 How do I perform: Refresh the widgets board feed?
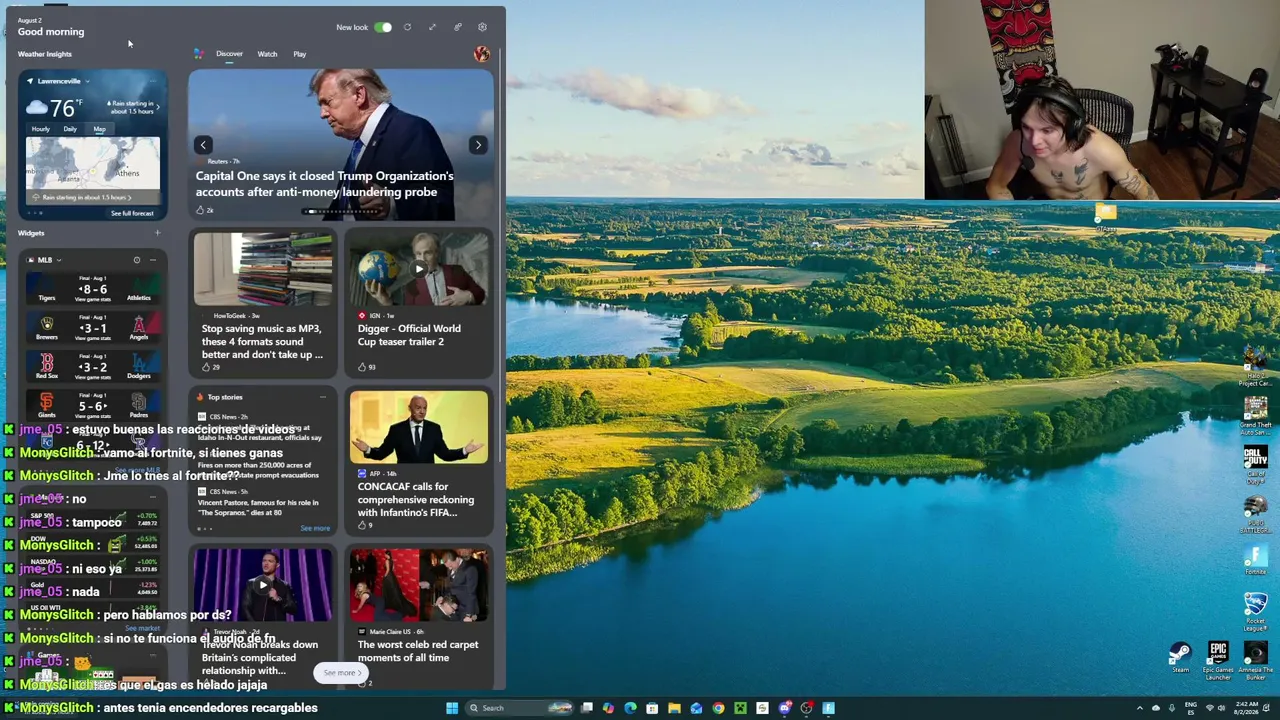(407, 27)
